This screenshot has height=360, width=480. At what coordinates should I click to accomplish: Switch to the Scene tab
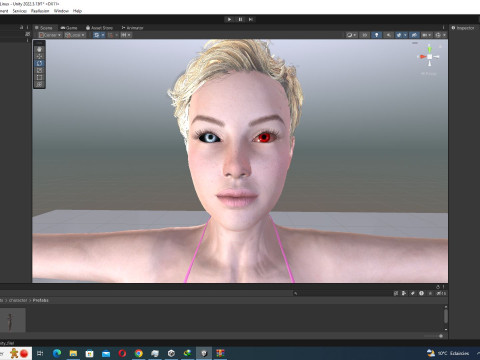click(44, 28)
